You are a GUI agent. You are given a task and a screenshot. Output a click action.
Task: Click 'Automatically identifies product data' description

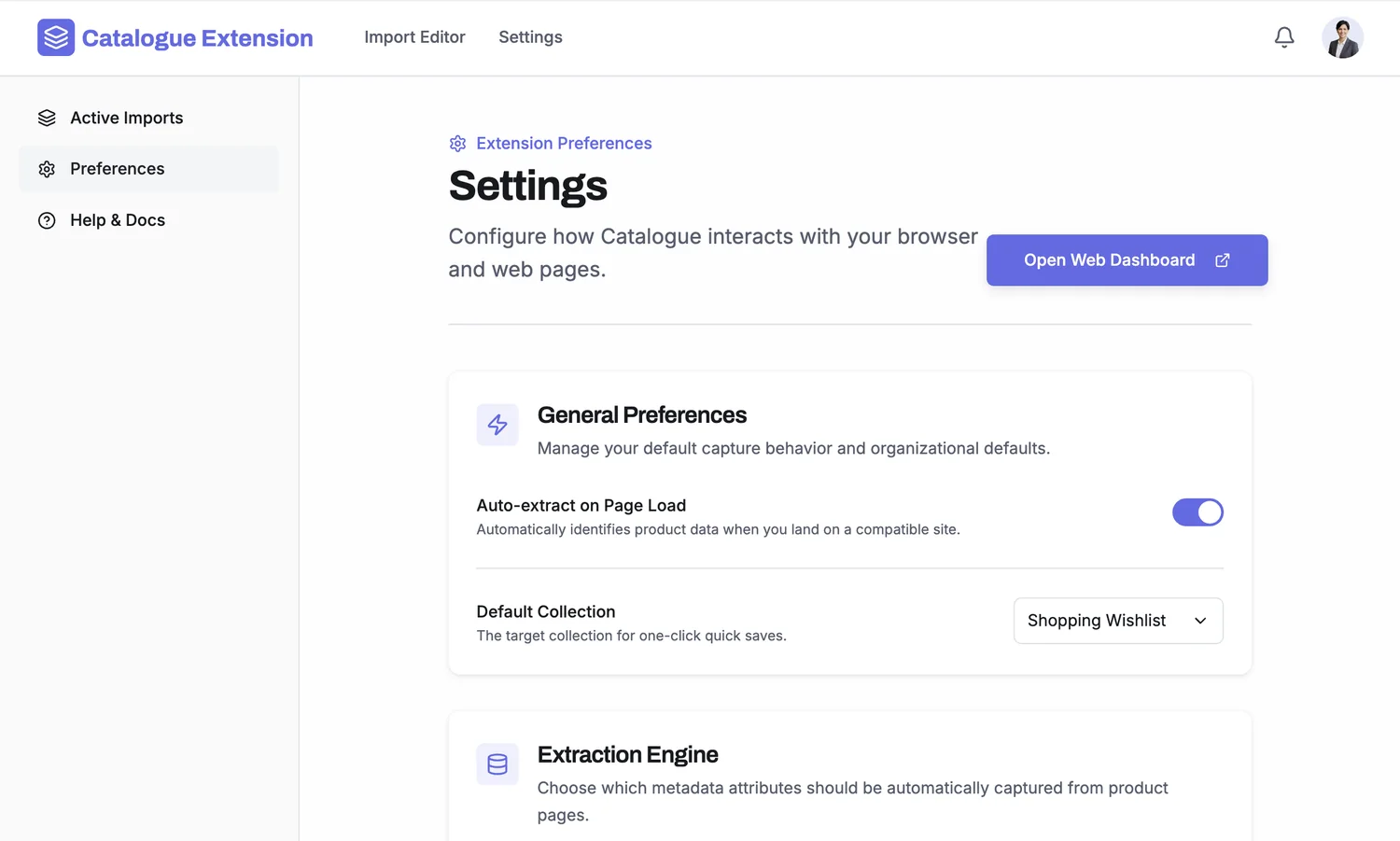(718, 529)
